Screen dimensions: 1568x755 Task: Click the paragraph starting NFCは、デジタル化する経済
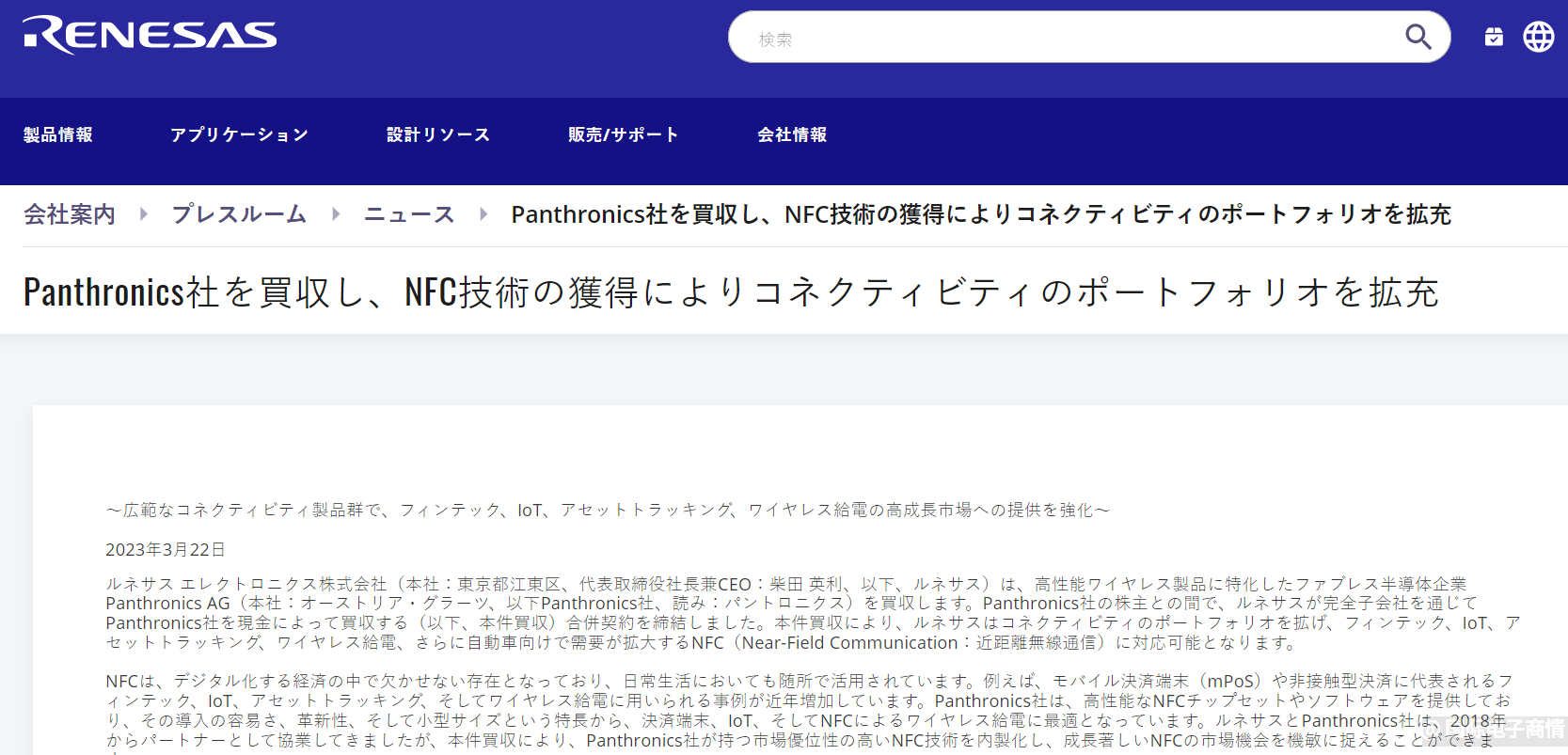pyautogui.click(x=810, y=712)
